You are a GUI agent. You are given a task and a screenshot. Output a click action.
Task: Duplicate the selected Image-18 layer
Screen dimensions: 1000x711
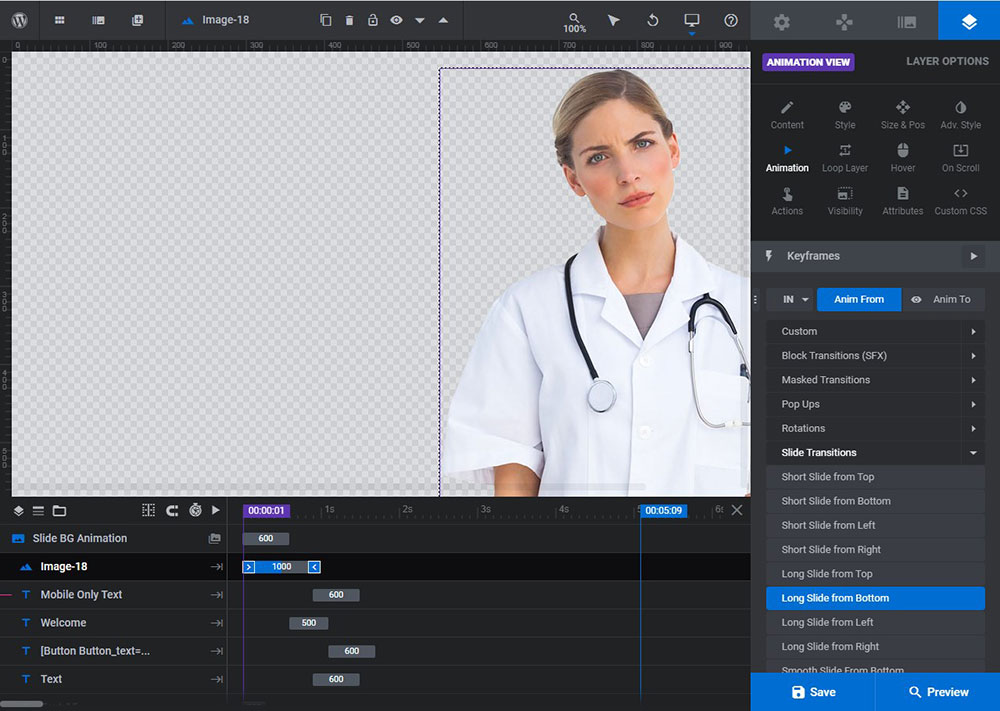click(325, 20)
